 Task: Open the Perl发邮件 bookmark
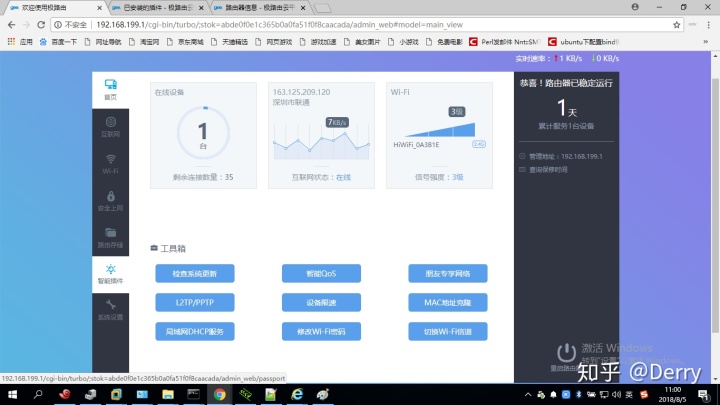click(505, 42)
